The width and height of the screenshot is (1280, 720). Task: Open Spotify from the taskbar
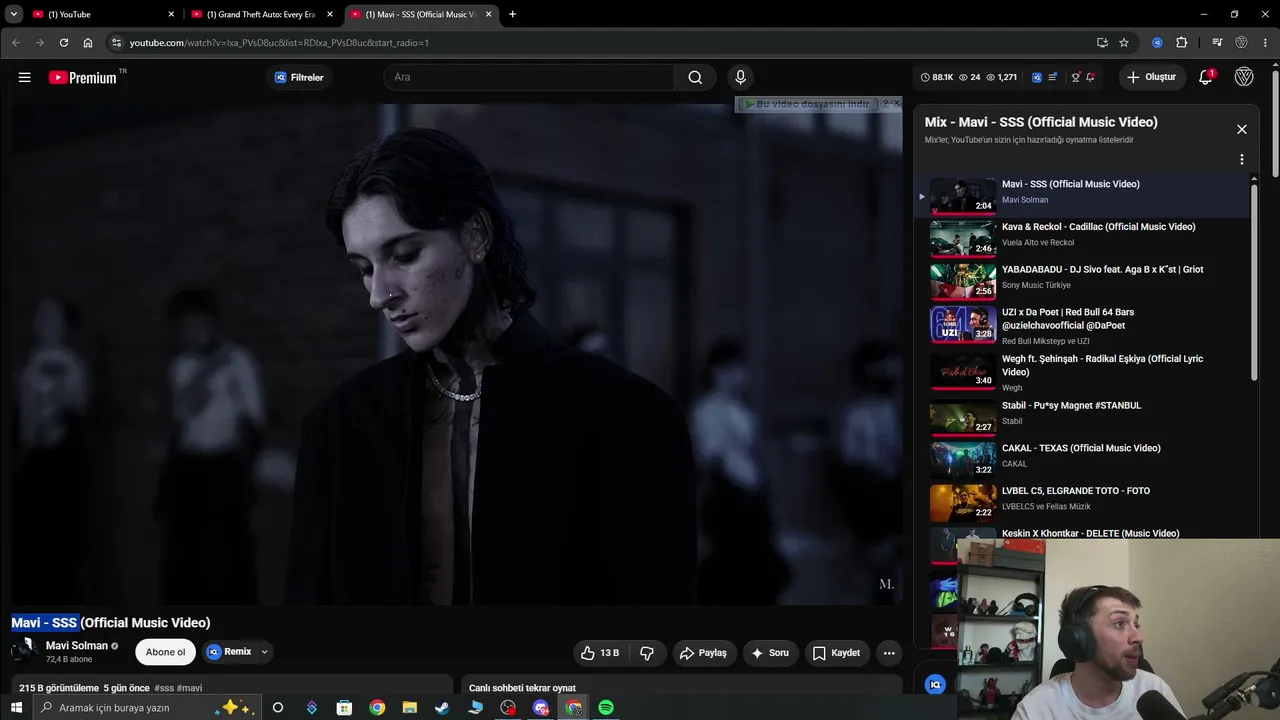click(x=606, y=708)
